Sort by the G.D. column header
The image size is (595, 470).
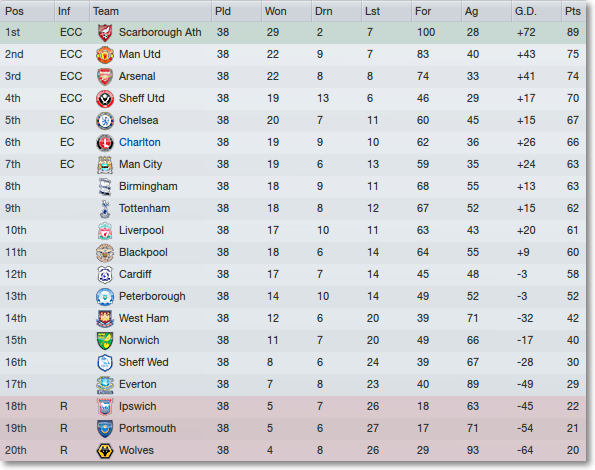click(x=526, y=11)
